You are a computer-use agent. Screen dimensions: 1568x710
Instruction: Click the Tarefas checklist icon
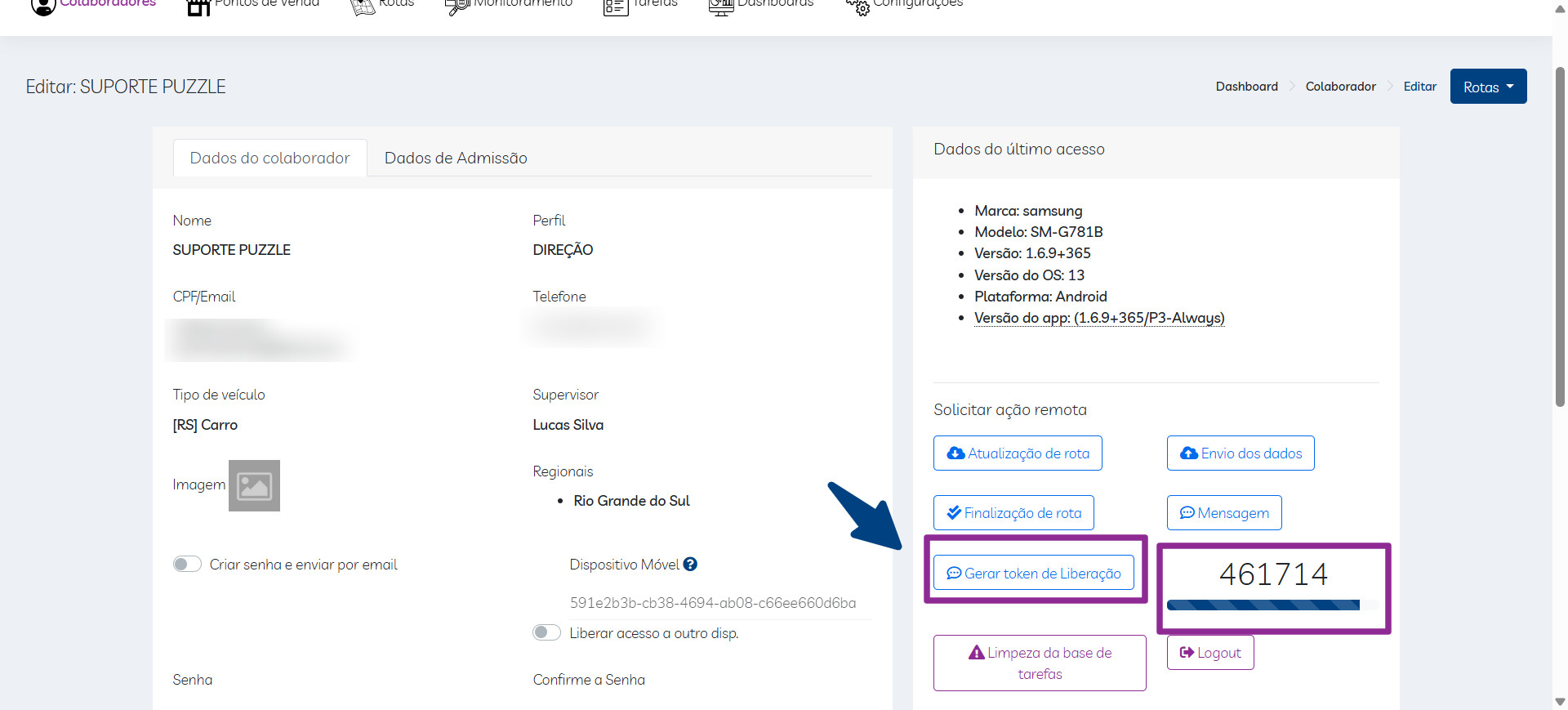(615, 7)
